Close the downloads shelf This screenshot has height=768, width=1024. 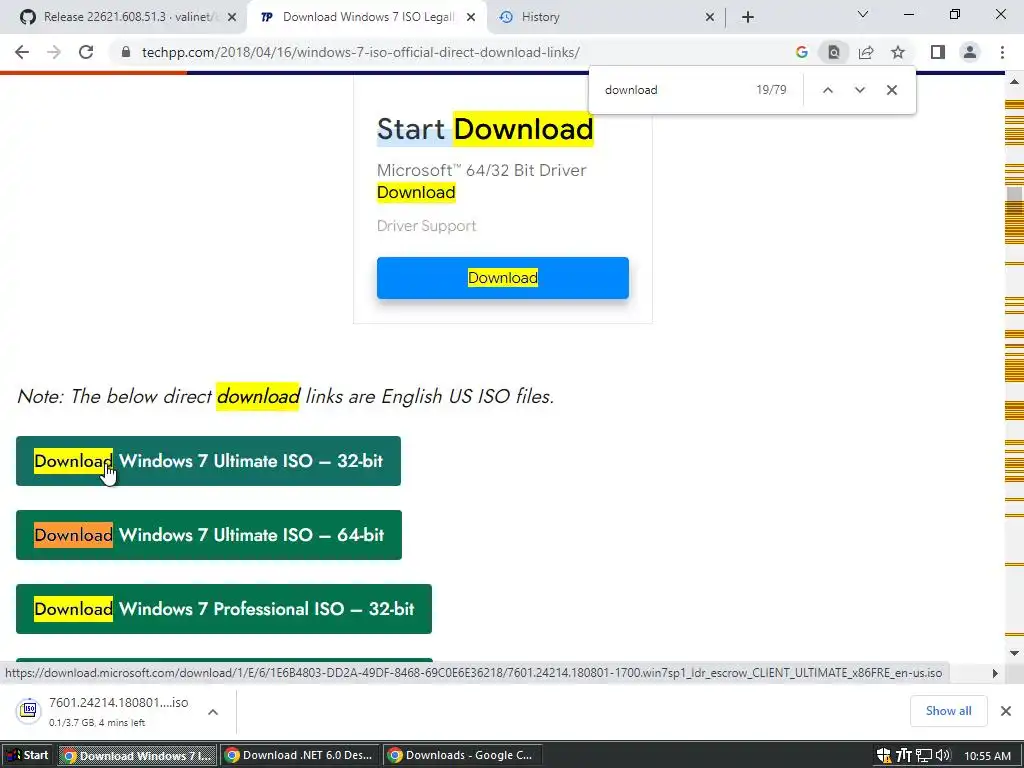point(1006,711)
